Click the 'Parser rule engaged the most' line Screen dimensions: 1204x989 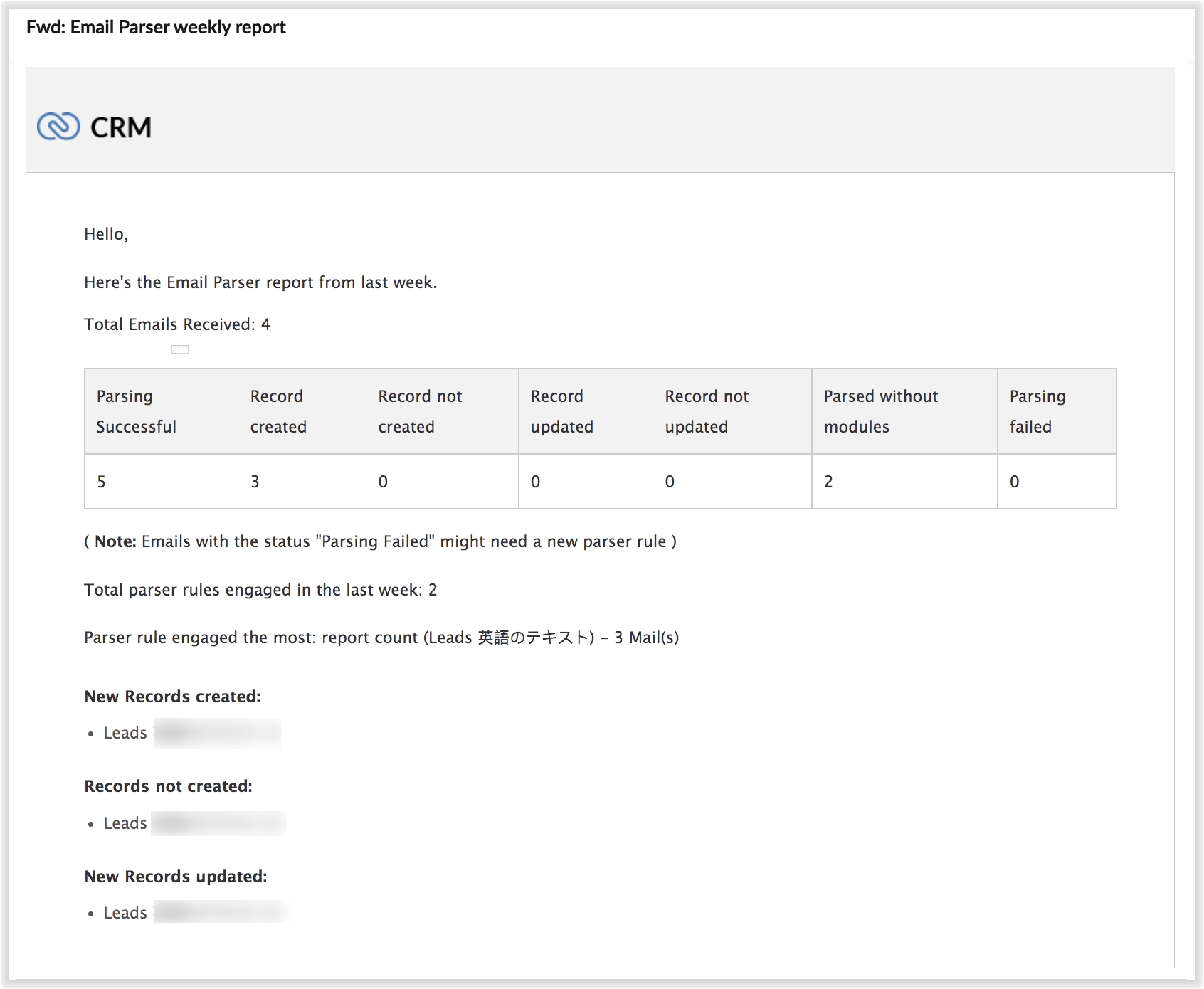tap(381, 638)
